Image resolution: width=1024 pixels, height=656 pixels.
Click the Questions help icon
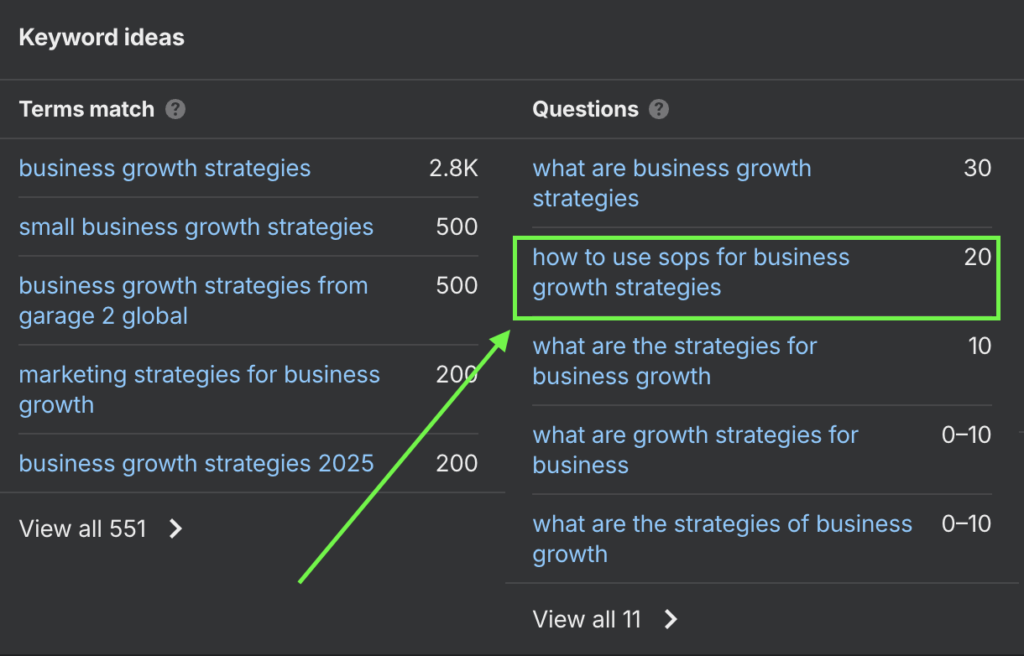pos(658,109)
